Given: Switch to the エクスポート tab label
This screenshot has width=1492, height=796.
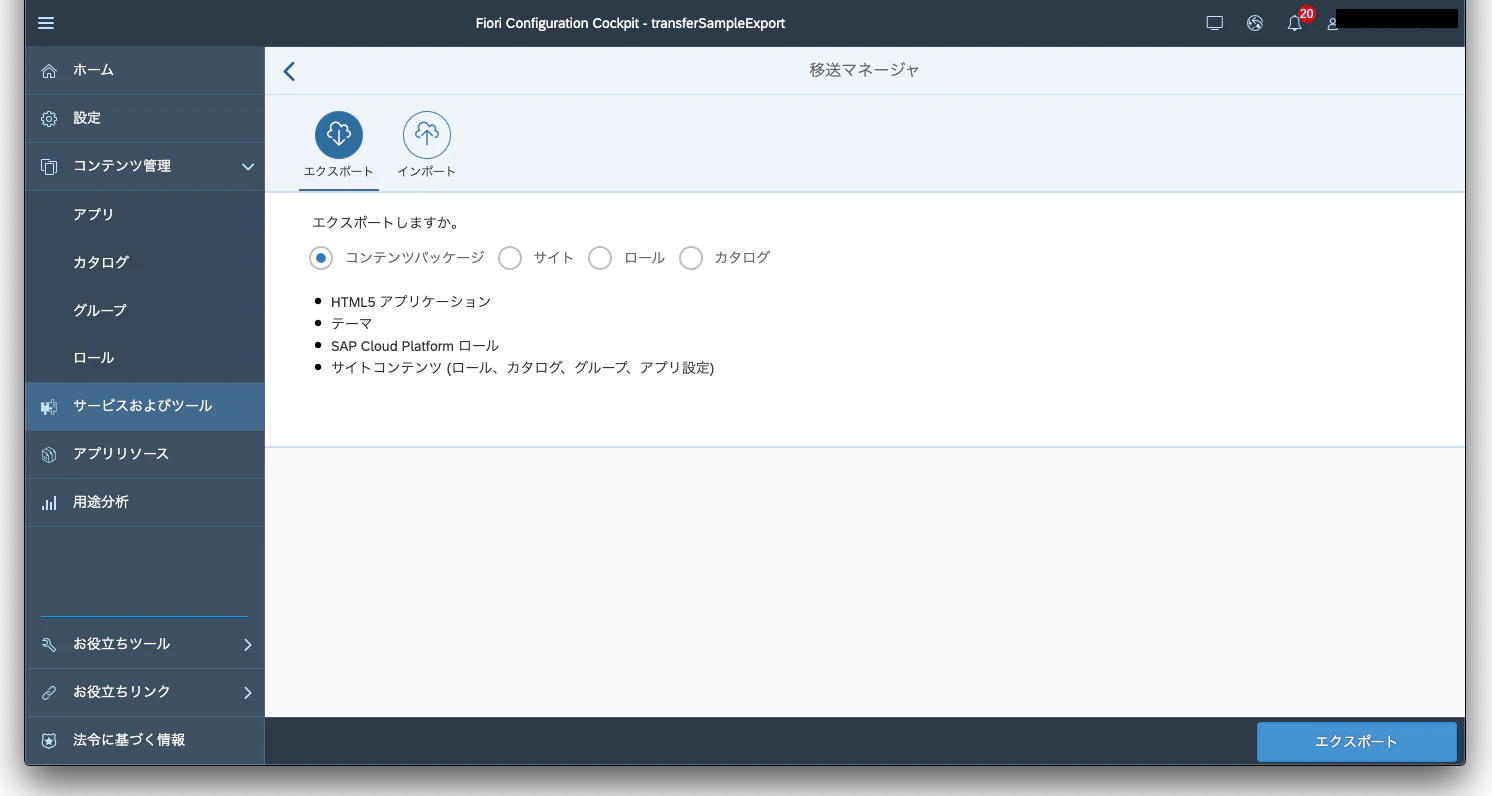Looking at the screenshot, I should click(x=339, y=172).
